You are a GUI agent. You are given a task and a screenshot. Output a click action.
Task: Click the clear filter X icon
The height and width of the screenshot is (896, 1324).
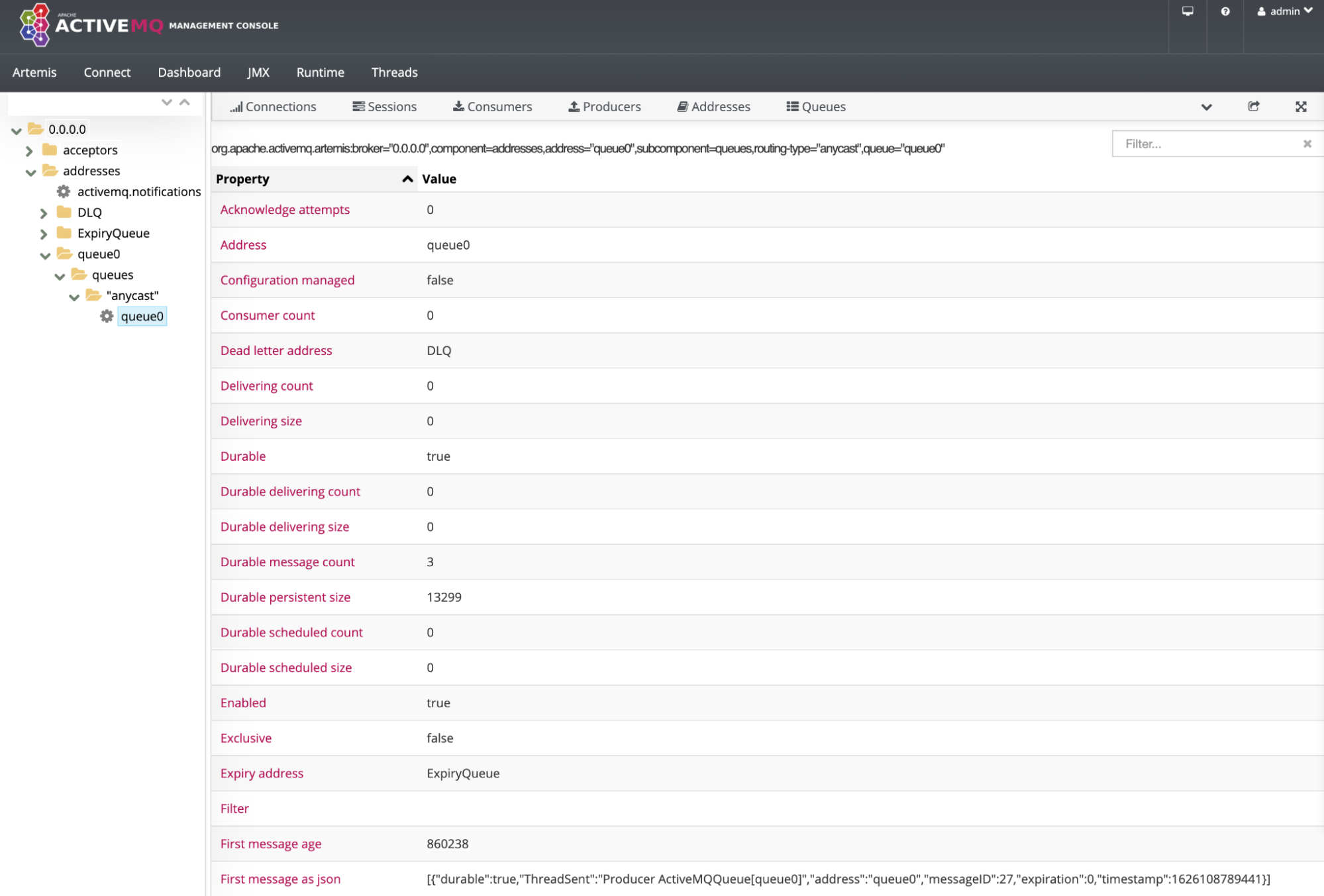coord(1308,144)
